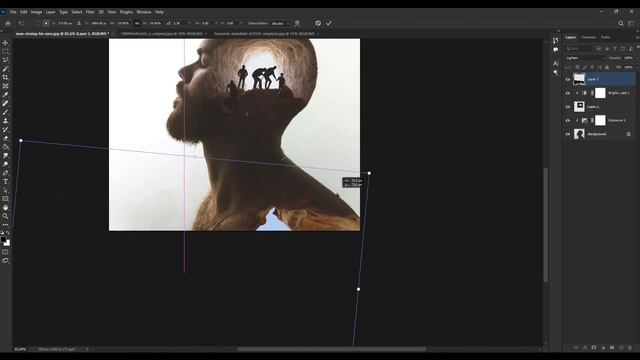Viewport: 640px width, 360px height.
Task: Cancel the transform with the circle-slash icon
Action: pyautogui.click(x=318, y=23)
